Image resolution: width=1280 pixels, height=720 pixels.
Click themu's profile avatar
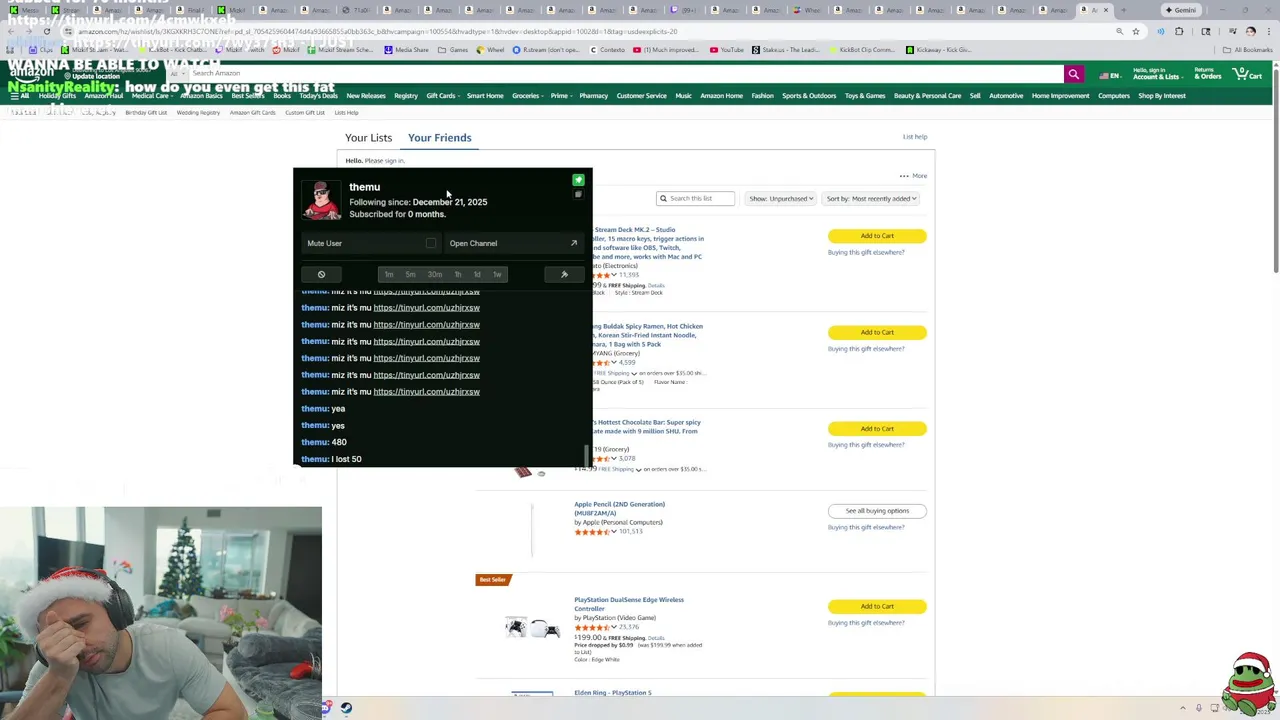(x=321, y=200)
